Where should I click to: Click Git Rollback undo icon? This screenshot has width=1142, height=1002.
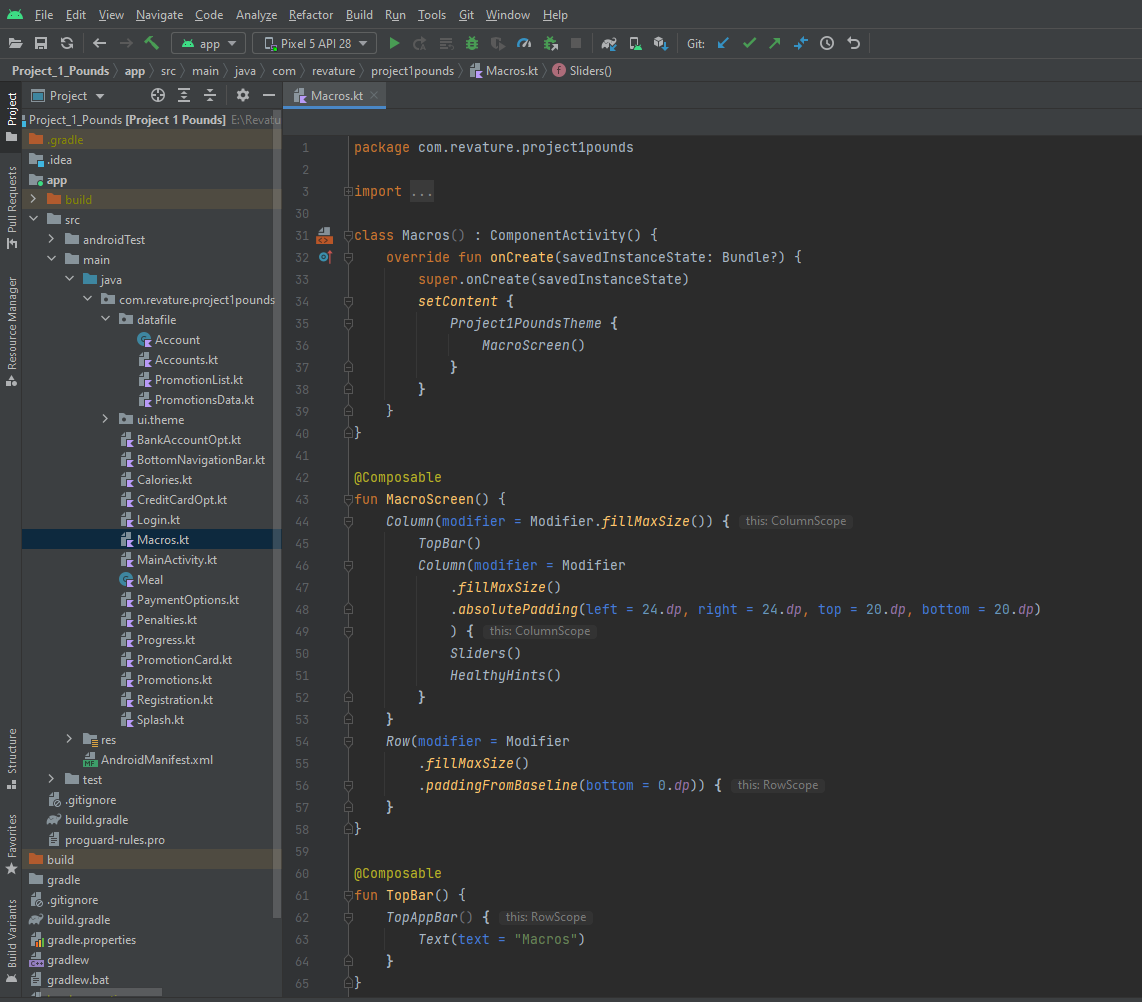(854, 44)
